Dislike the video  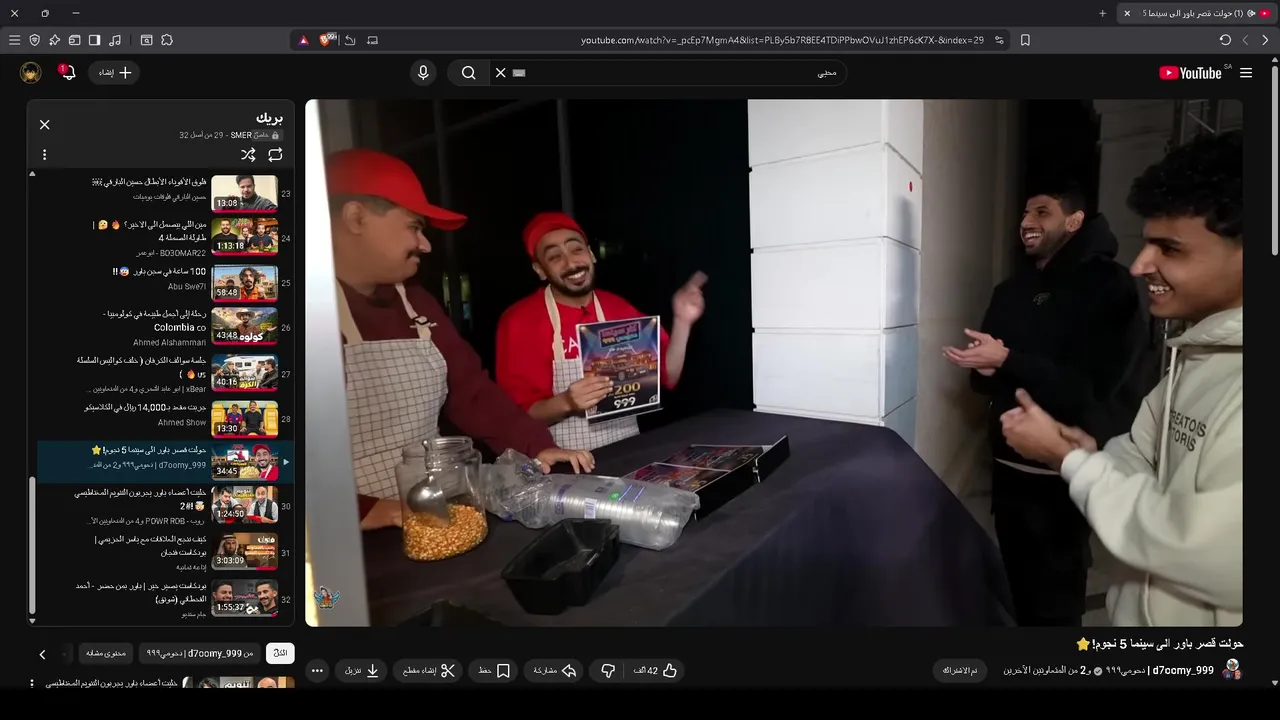tap(608, 670)
